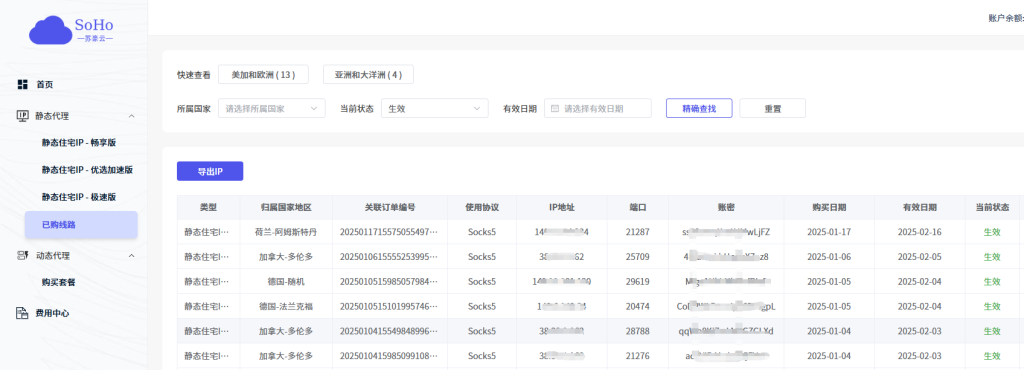The image size is (1024, 370).
Task: Click order number 2025010415549848996
Action: coord(389,331)
